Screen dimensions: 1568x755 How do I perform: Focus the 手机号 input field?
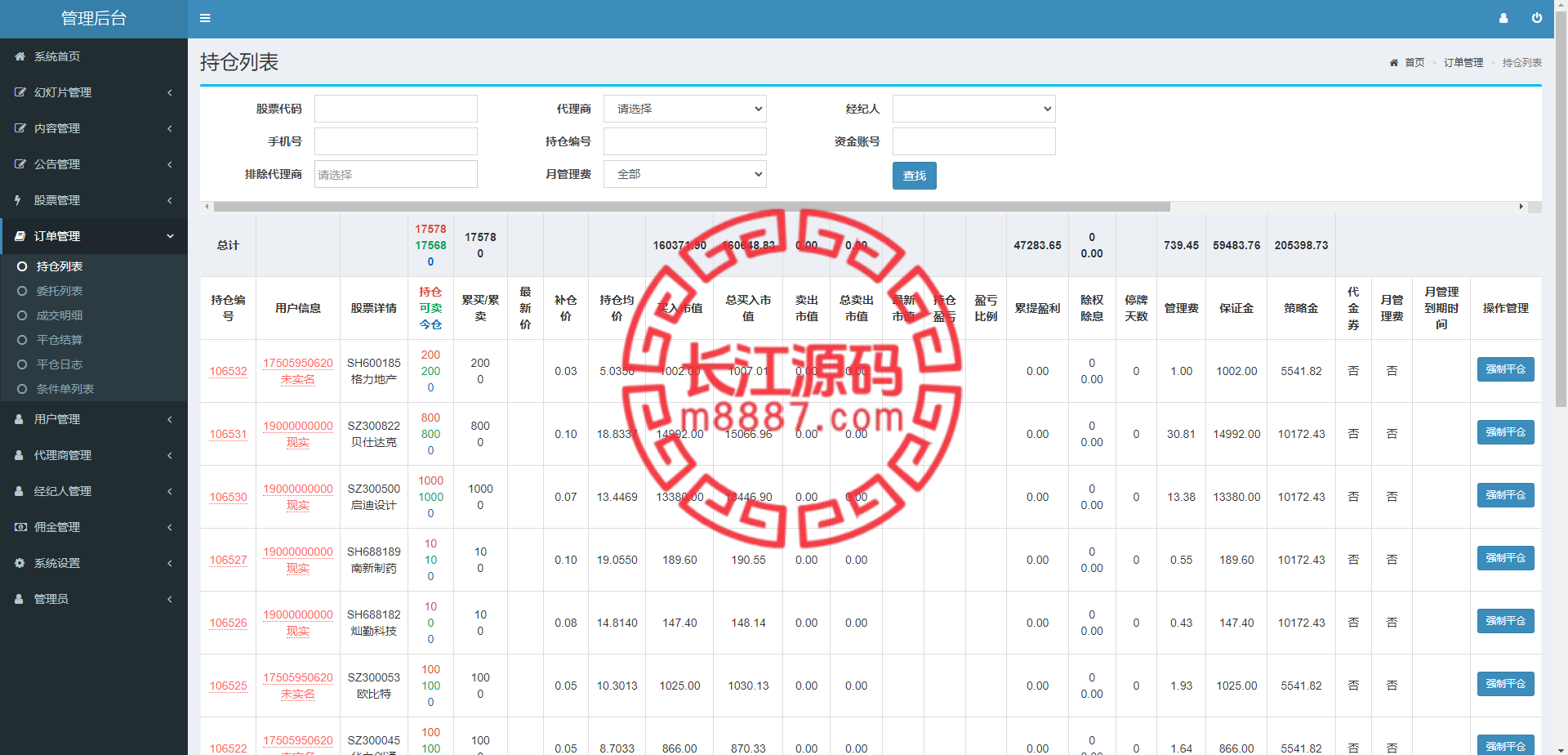[396, 141]
